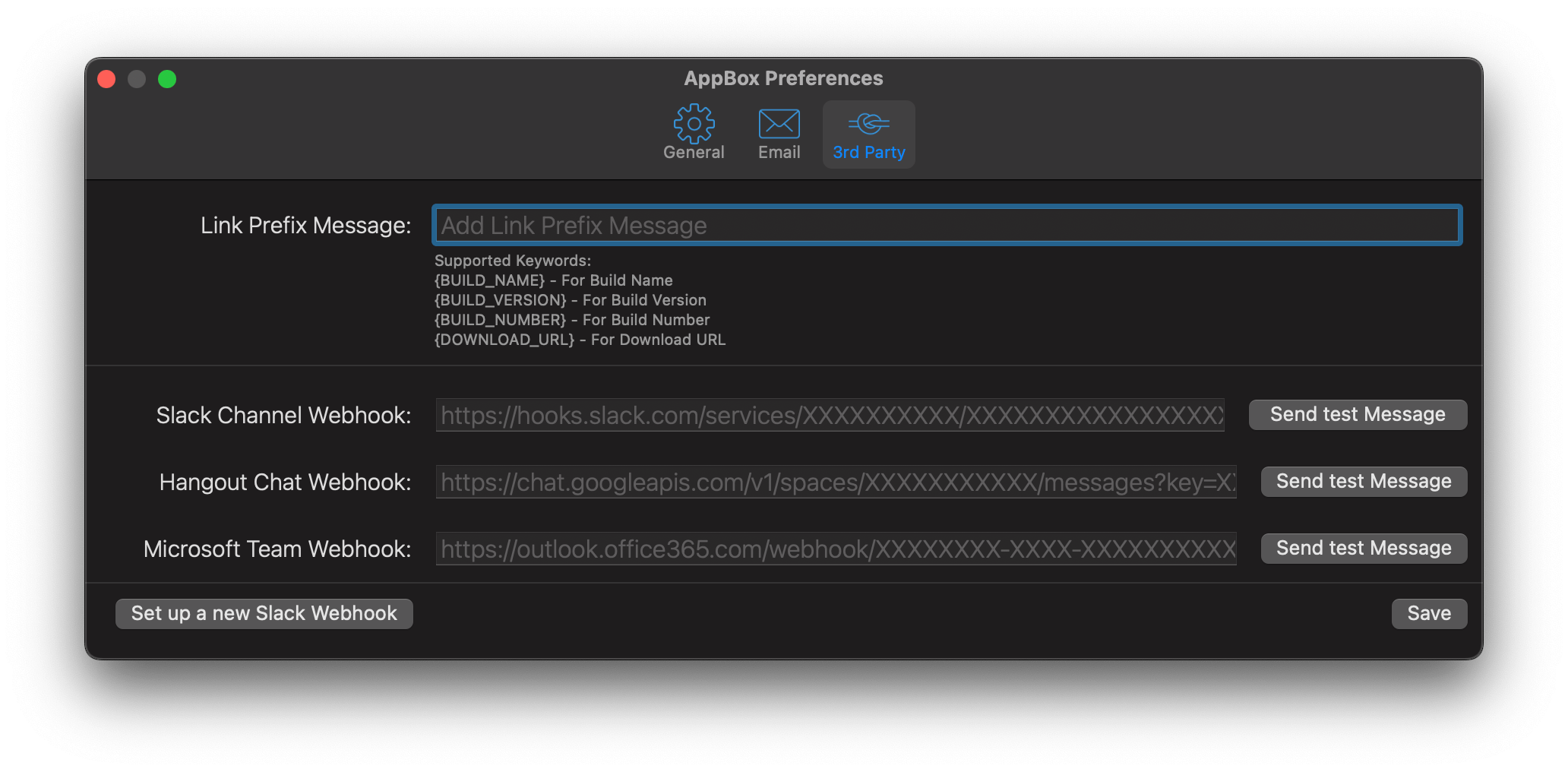Open the Email tab label
The width and height of the screenshot is (1568, 772).
(779, 153)
